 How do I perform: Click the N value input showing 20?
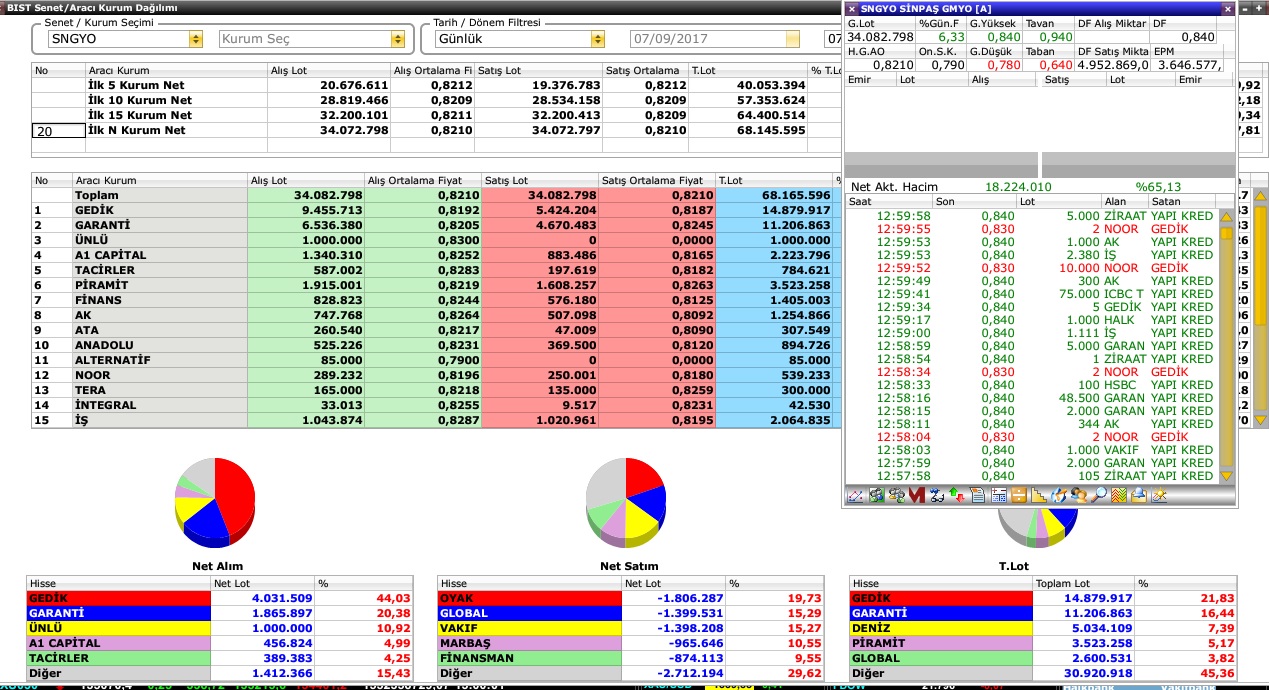[x=57, y=131]
